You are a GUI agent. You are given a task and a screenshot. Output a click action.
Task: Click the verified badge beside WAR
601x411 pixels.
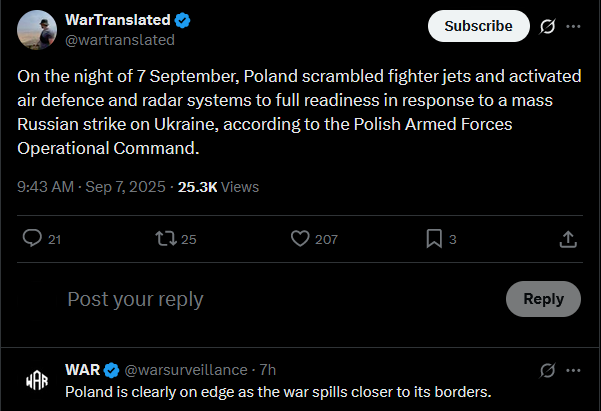pos(112,370)
